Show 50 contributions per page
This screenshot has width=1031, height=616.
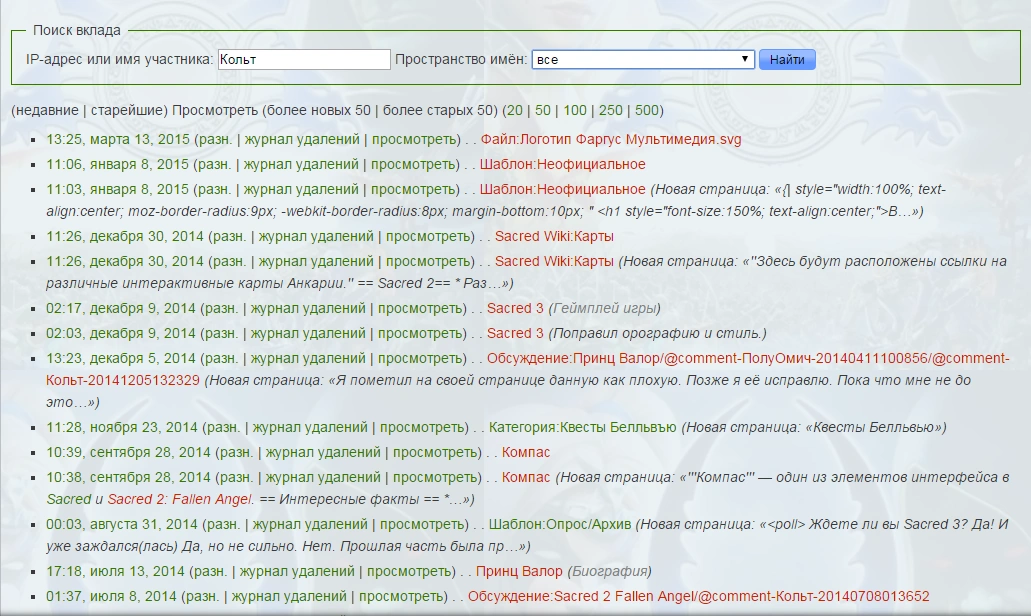542,110
